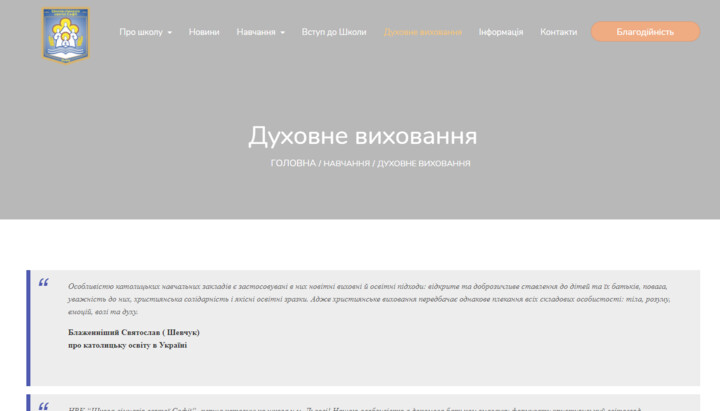Select the highlighted Духовне виховання nav item
Image resolution: width=720 pixels, height=411 pixels.
pos(422,32)
